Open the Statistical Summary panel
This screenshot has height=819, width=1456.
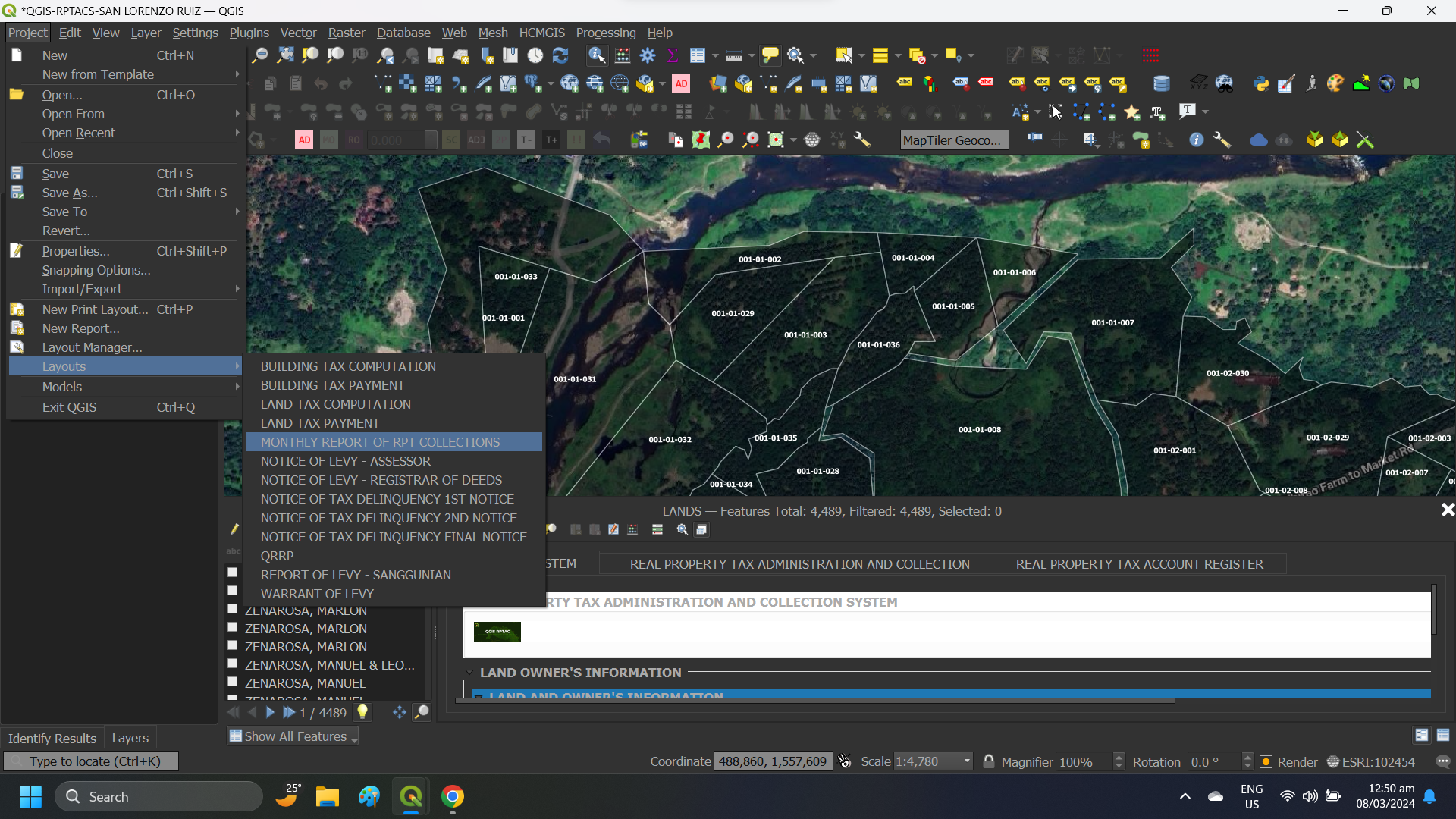[673, 55]
